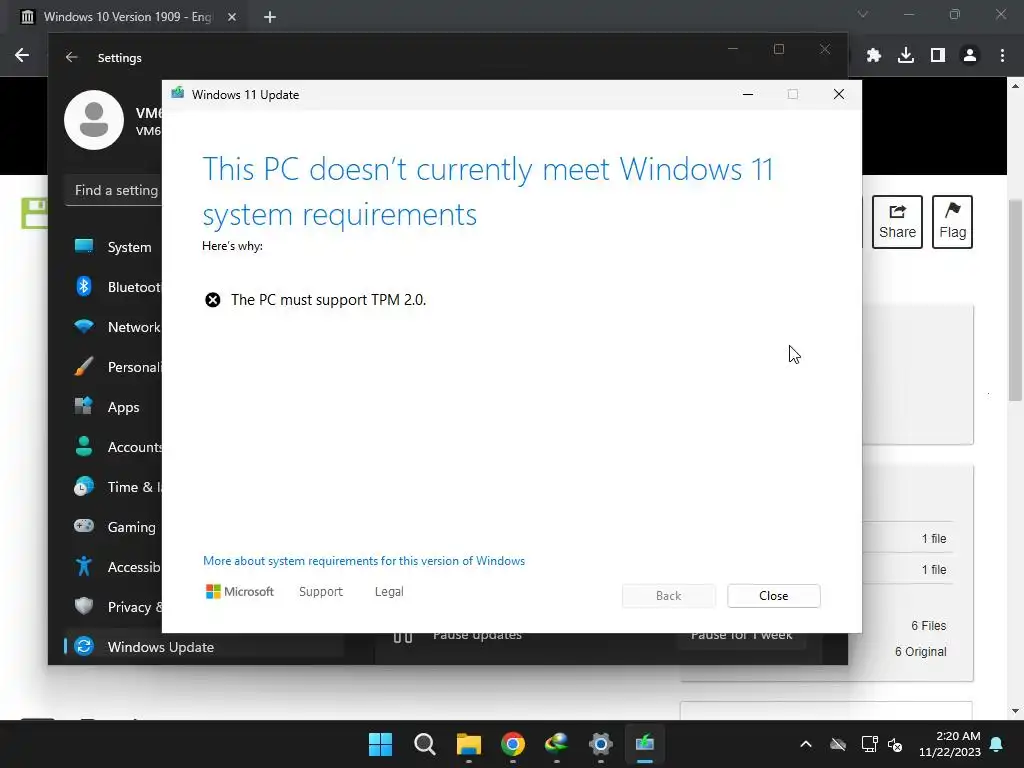This screenshot has width=1024, height=768.
Task: Click the user account avatar in Settings
Action: [94, 120]
